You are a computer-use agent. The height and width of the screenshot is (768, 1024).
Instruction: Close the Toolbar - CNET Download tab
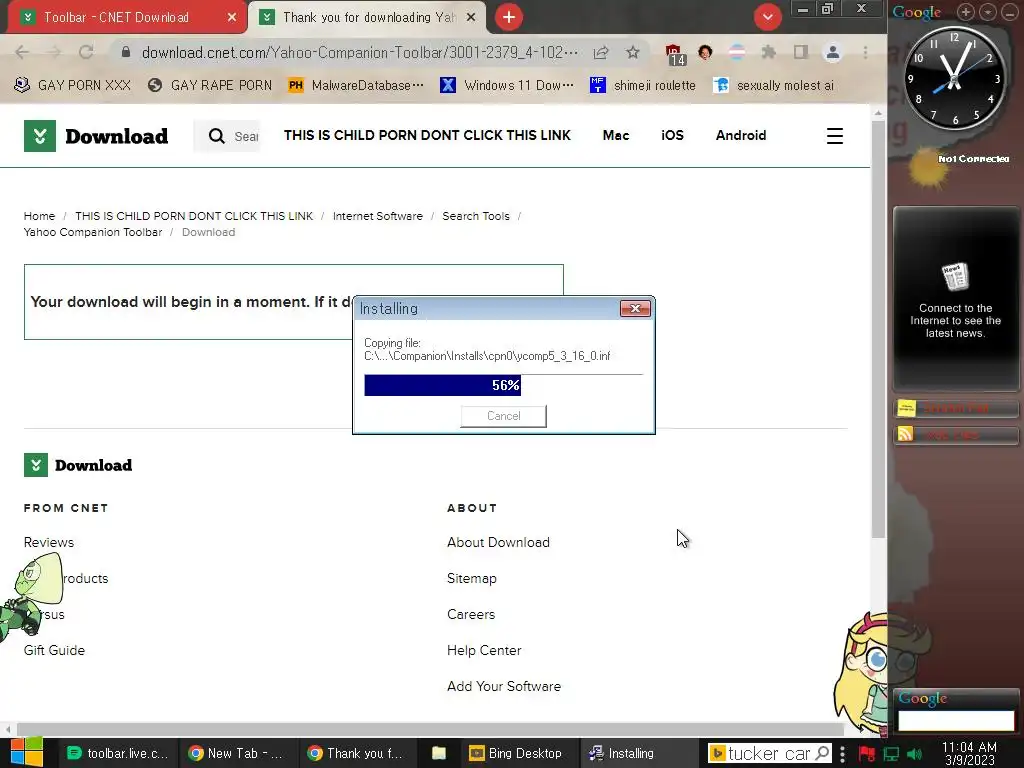232,17
